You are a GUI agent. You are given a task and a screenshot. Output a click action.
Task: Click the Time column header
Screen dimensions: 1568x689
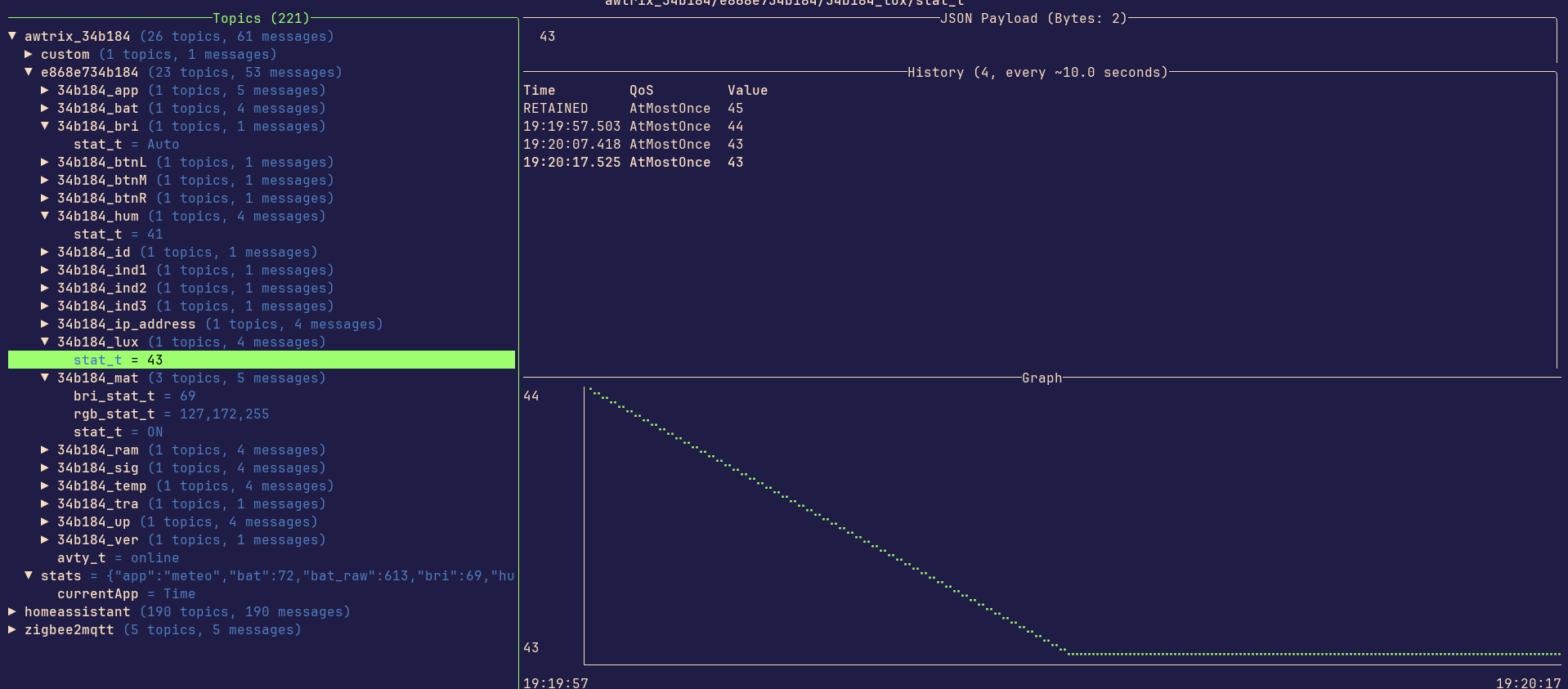540,90
